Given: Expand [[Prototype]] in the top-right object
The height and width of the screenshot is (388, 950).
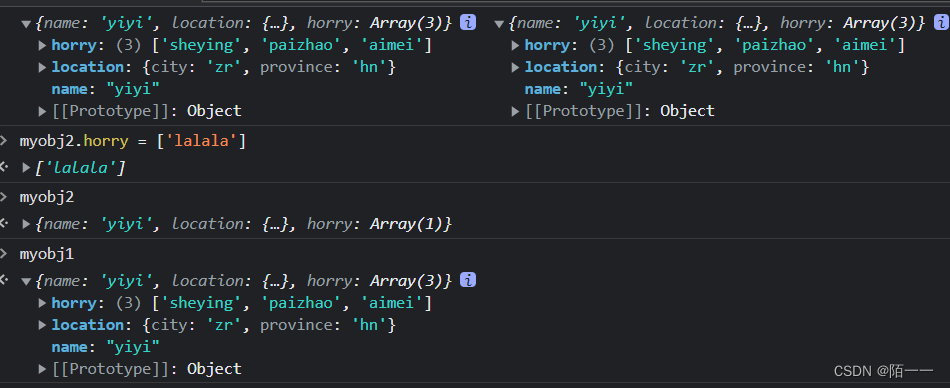Looking at the screenshot, I should (x=516, y=111).
